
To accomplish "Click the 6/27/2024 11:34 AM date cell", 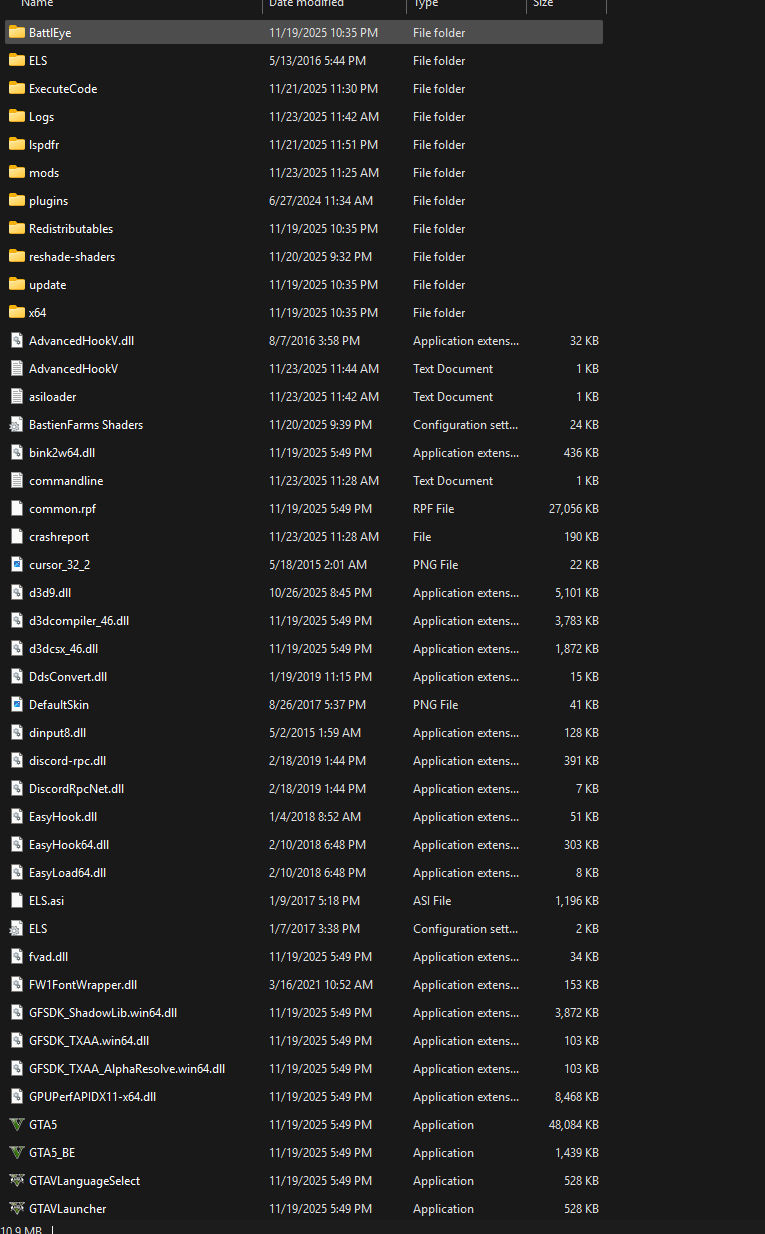I will (x=321, y=201).
